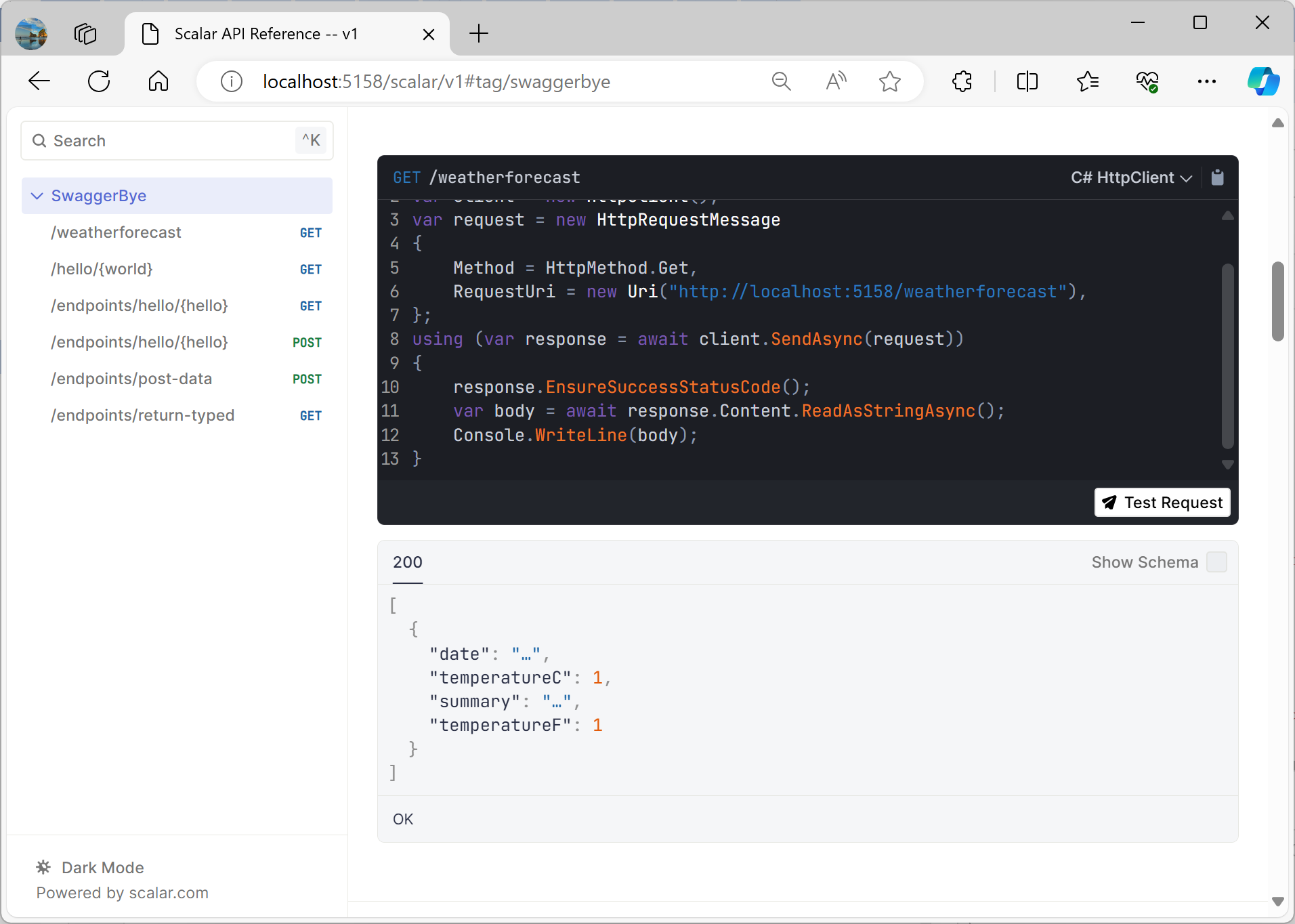This screenshot has width=1295, height=924.
Task: Collapse the SwaggerBye tag group
Action: tap(177, 196)
